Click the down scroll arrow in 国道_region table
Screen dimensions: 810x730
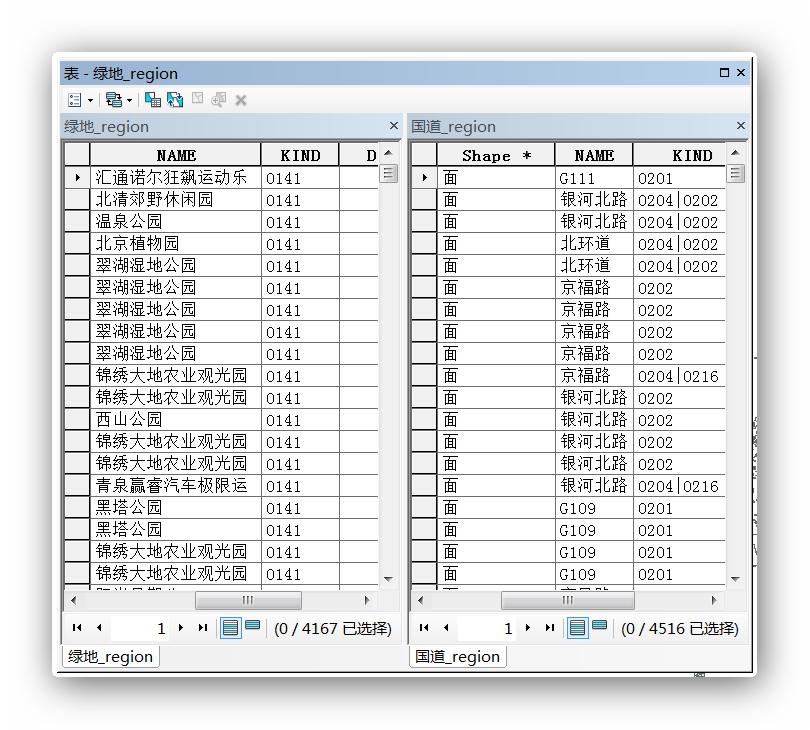tap(736, 579)
